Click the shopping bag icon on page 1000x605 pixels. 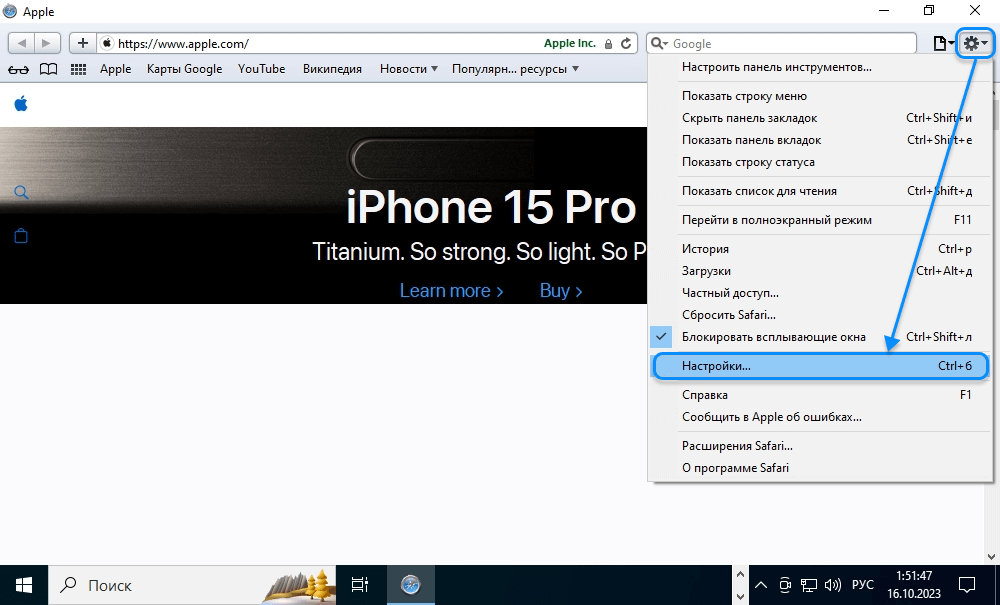coord(21,236)
